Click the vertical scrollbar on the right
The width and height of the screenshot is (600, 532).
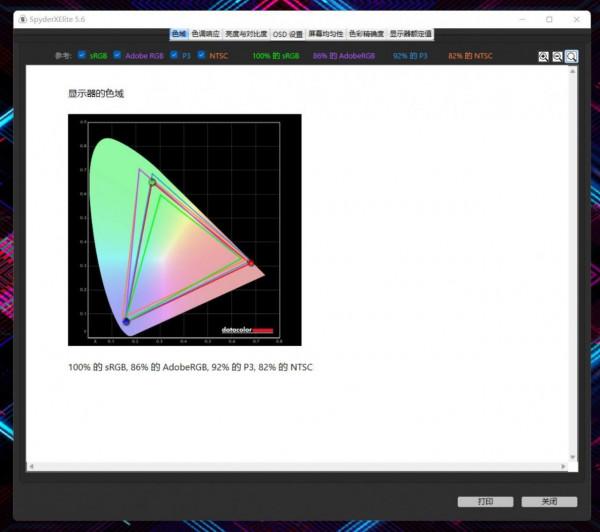click(x=572, y=260)
